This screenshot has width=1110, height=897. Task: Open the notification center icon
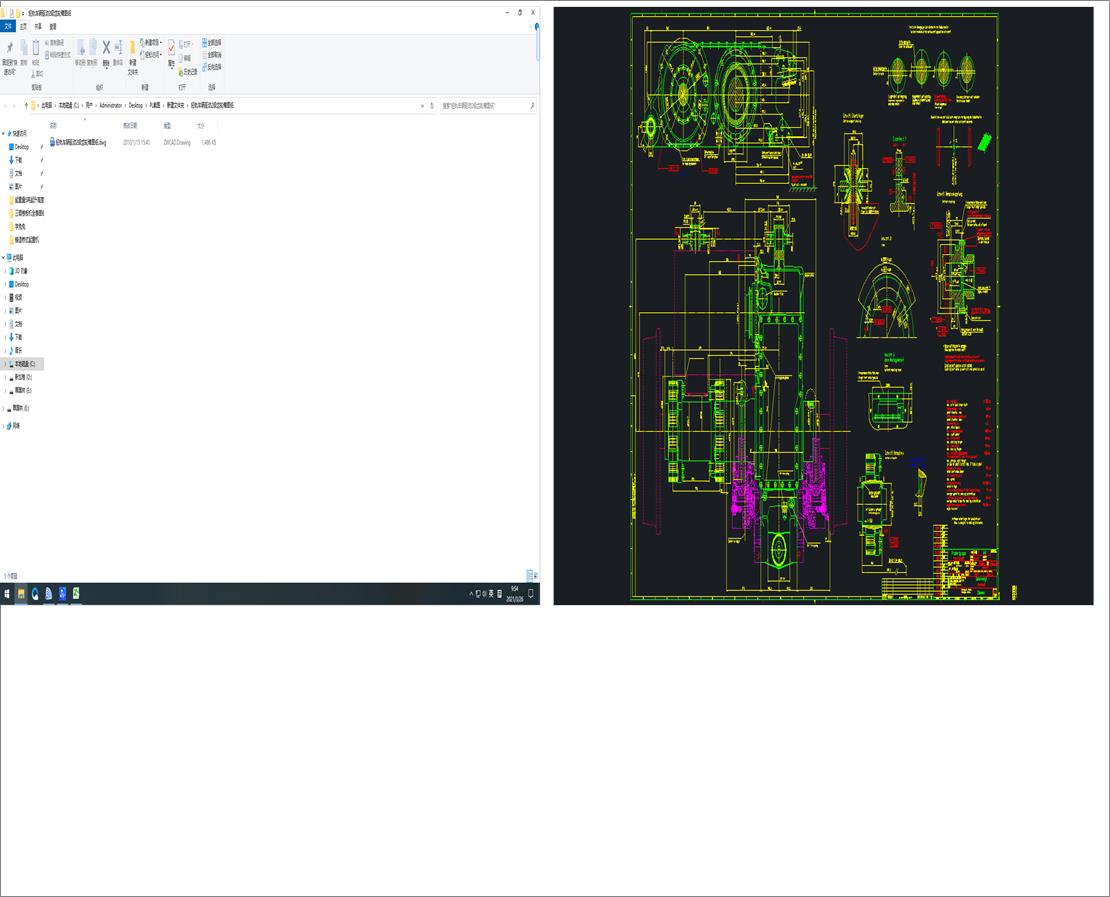[x=531, y=594]
